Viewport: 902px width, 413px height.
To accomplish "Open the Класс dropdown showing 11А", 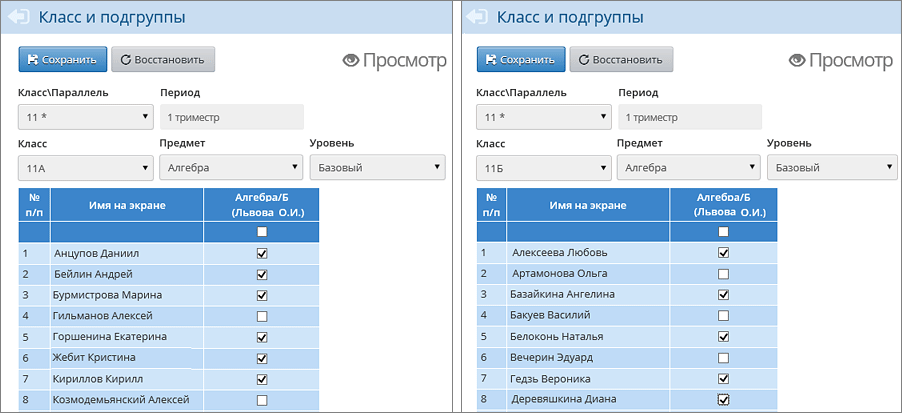I will (86, 168).
